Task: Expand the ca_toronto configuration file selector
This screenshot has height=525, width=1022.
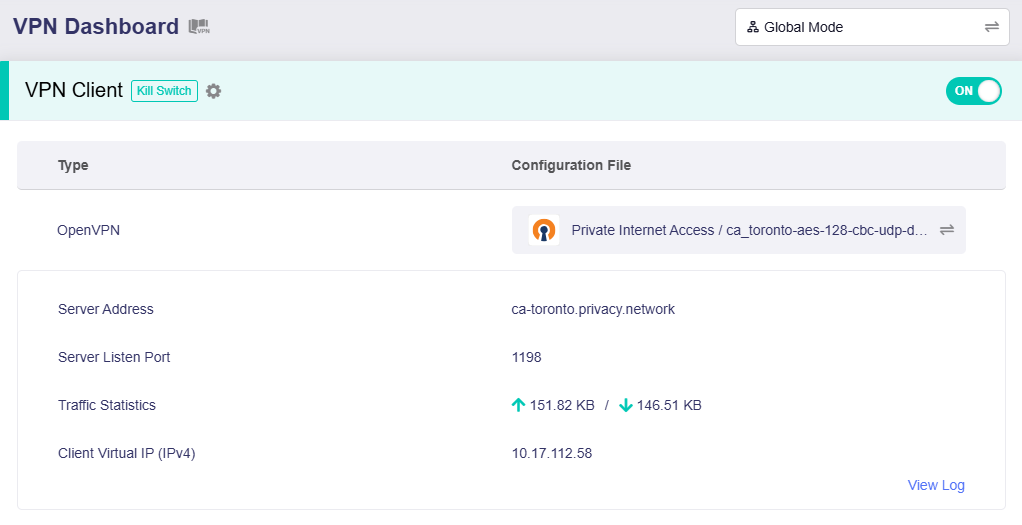Action: pyautogui.click(x=748, y=230)
